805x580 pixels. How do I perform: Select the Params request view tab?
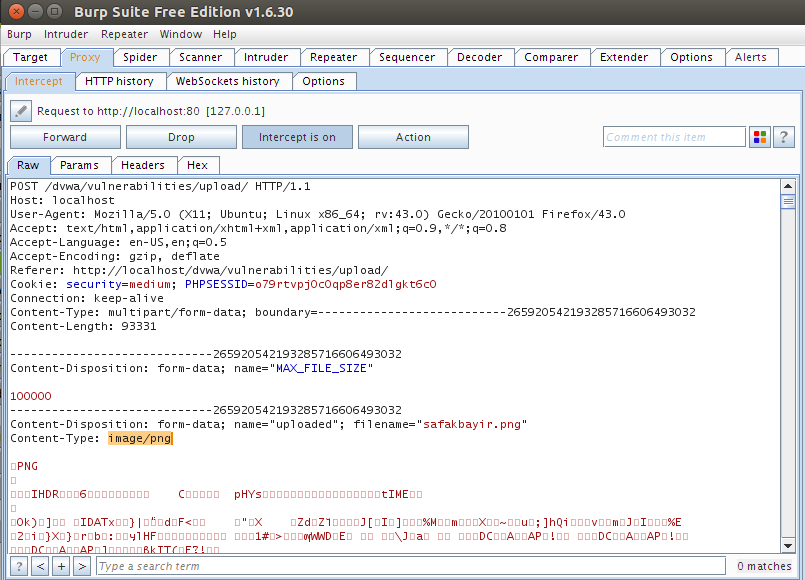click(x=79, y=165)
